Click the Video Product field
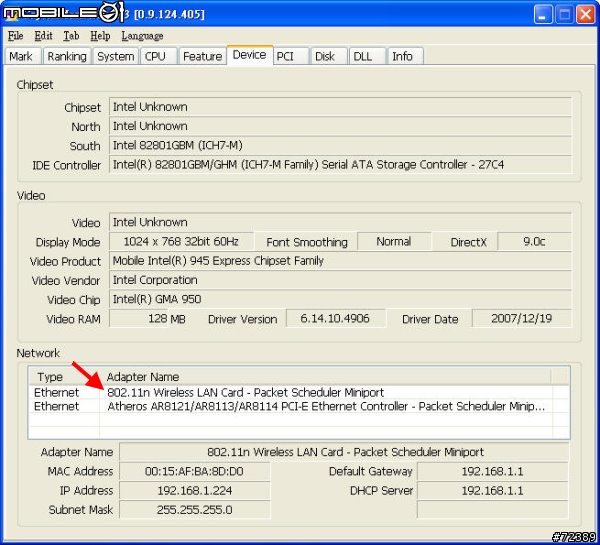Viewport: 600px width, 545px height. coord(341,261)
